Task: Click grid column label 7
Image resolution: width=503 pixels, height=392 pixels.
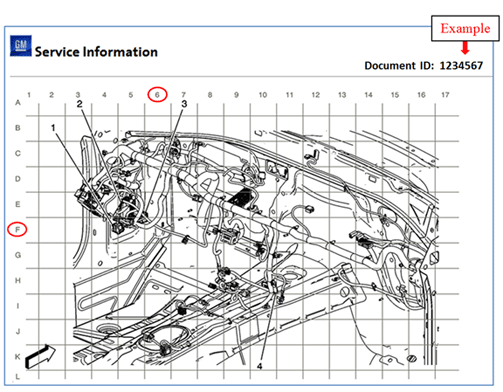Action: [183, 95]
